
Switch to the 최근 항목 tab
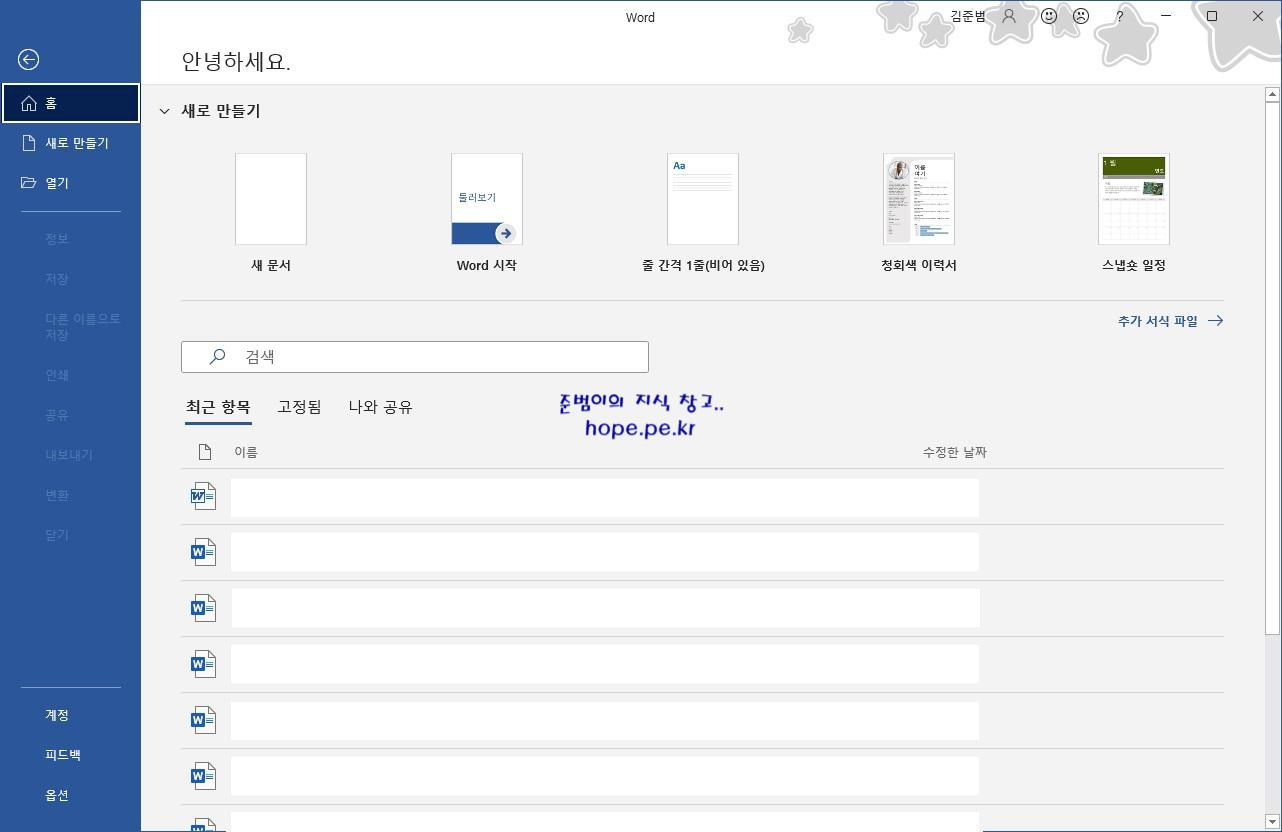(218, 407)
